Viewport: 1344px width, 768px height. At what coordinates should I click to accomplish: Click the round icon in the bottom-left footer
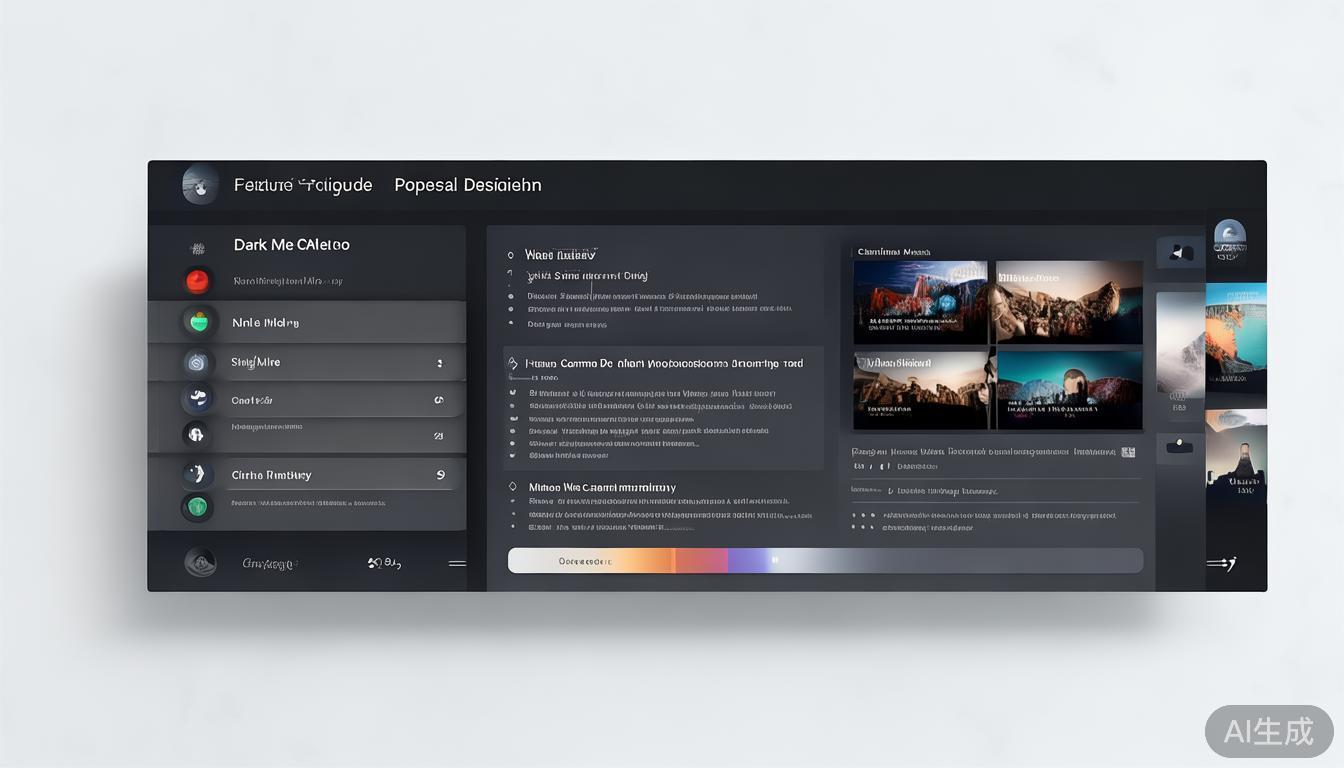[x=200, y=562]
